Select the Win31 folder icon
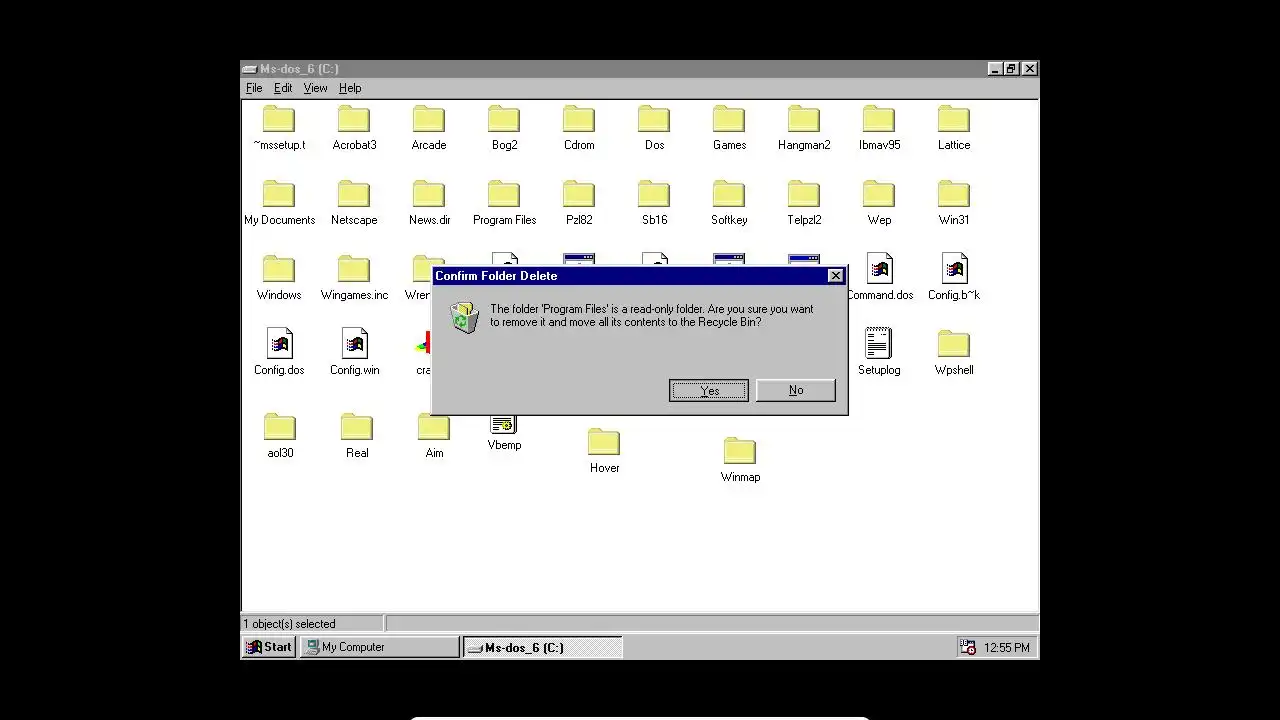The height and width of the screenshot is (720, 1280). point(954,194)
